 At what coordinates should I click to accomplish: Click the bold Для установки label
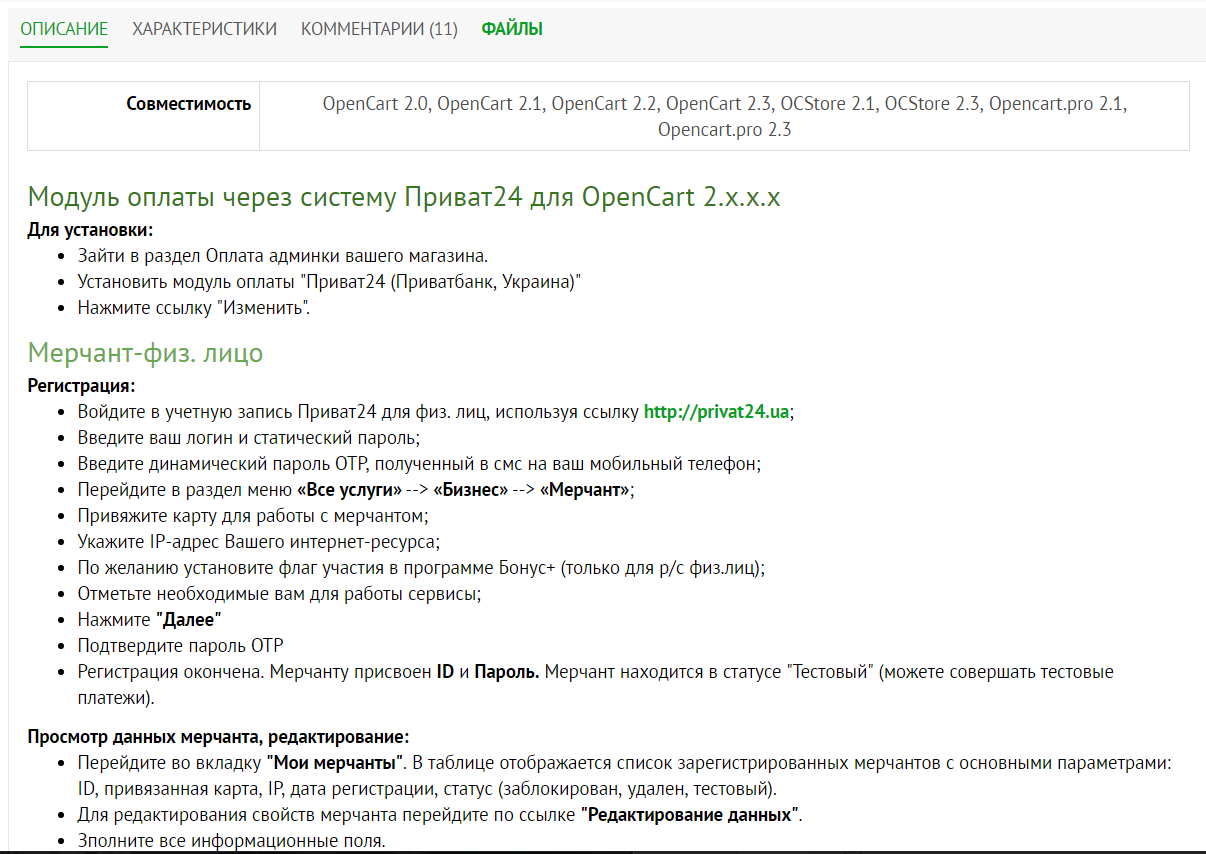click(x=90, y=230)
